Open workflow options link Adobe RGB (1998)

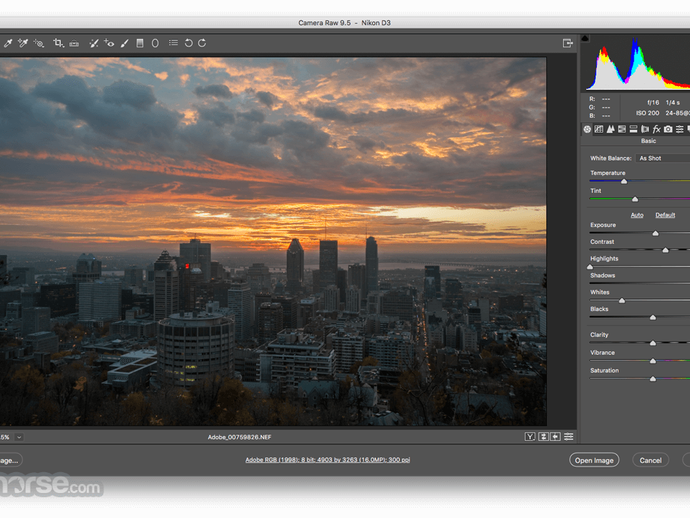point(327,460)
